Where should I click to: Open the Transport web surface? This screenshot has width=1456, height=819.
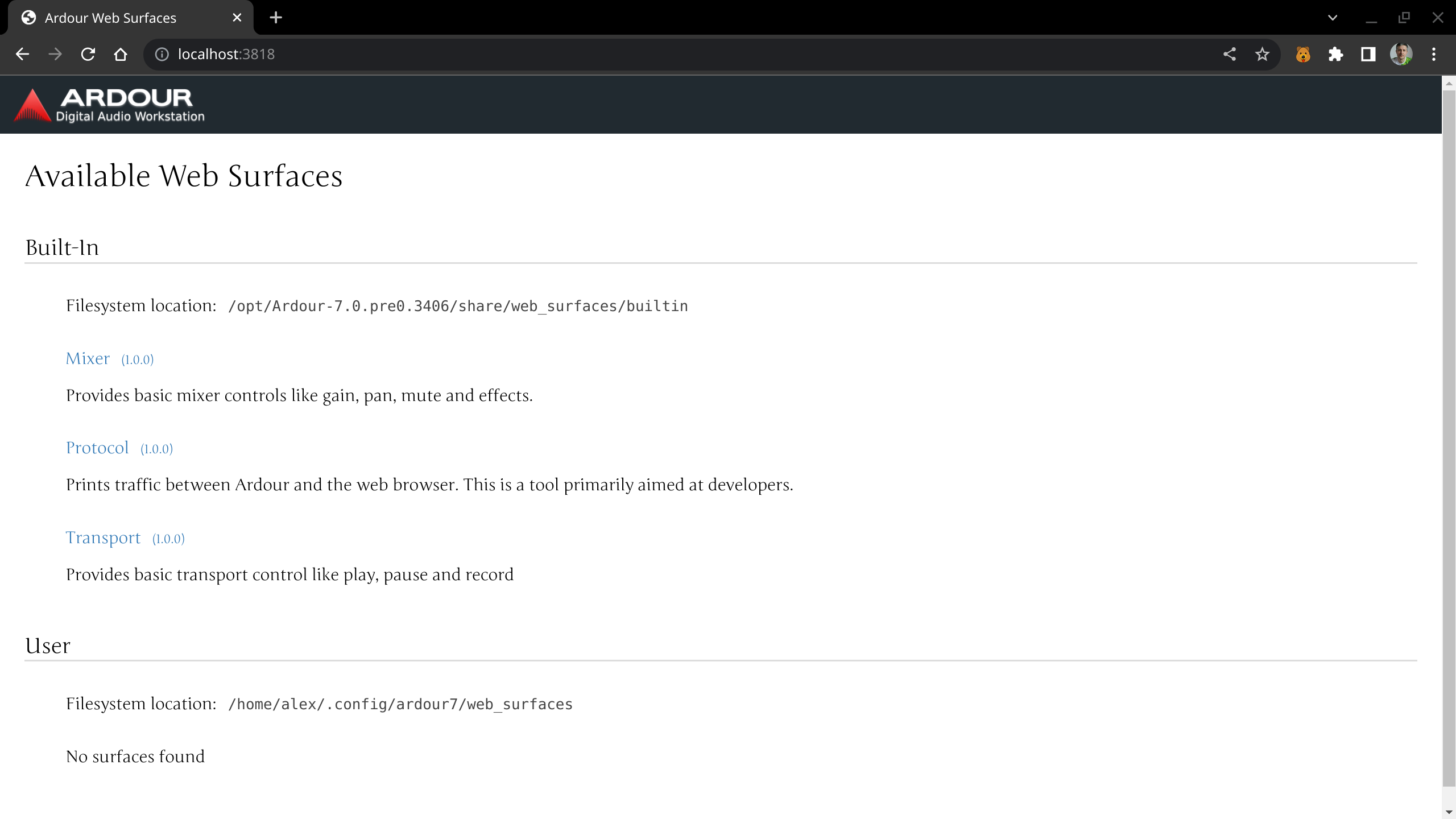[x=104, y=537]
